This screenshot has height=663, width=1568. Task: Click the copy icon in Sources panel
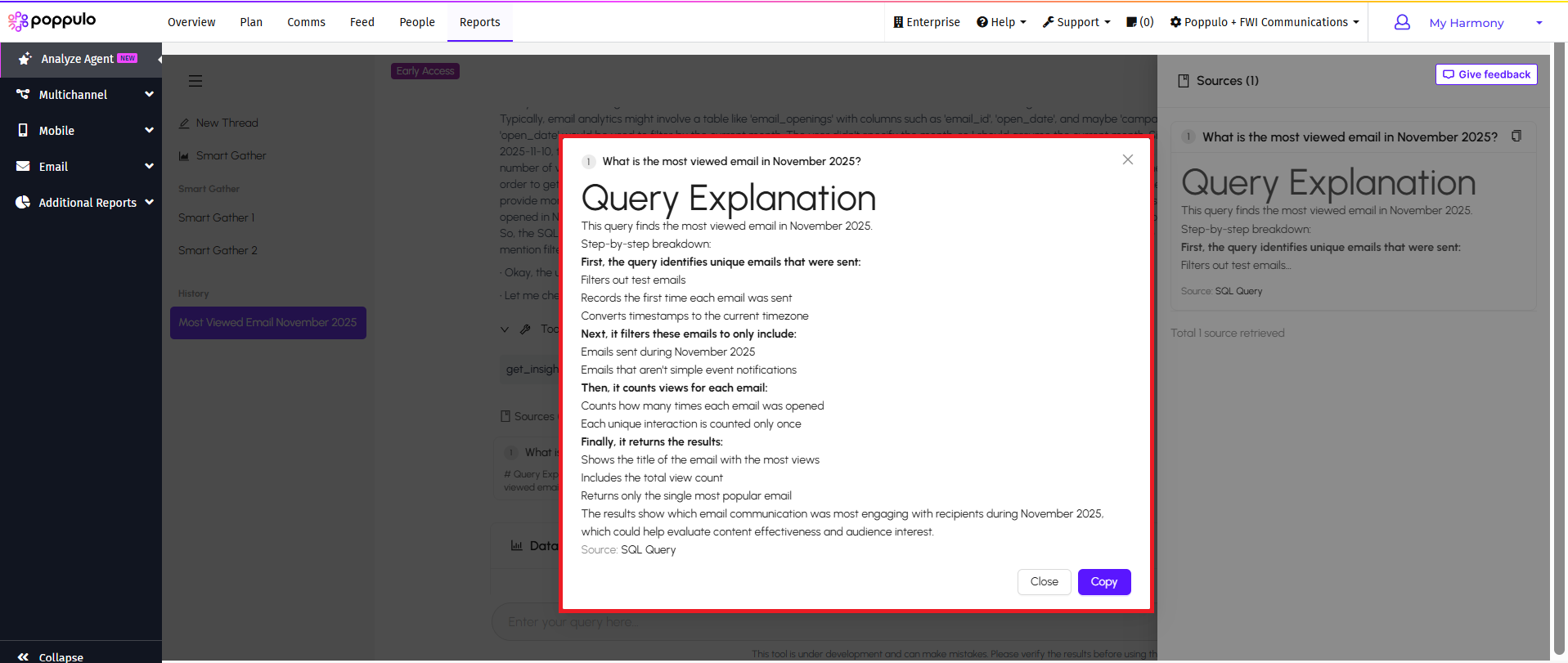pos(1516,137)
